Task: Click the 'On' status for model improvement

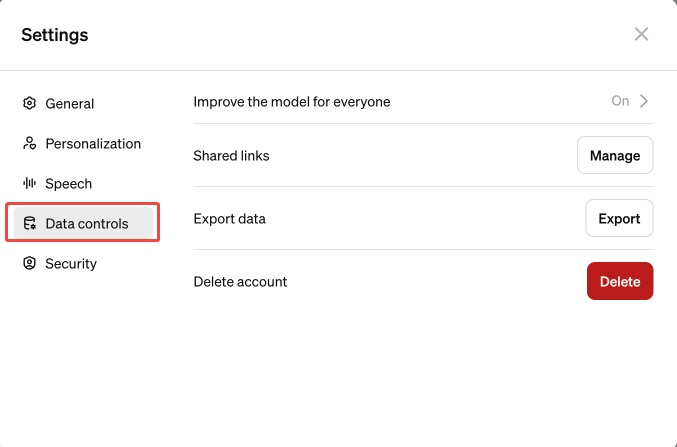Action: coord(620,101)
